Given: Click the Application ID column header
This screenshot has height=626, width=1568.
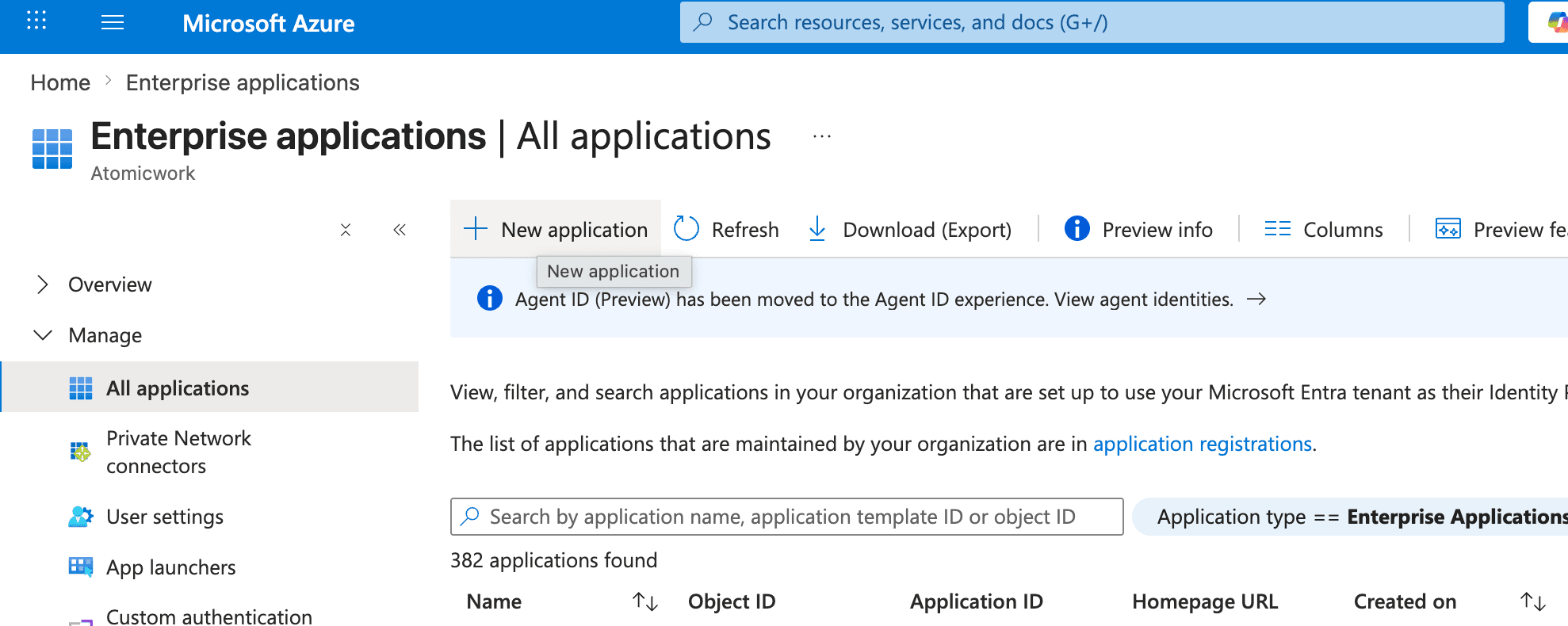Looking at the screenshot, I should click(x=977, y=601).
